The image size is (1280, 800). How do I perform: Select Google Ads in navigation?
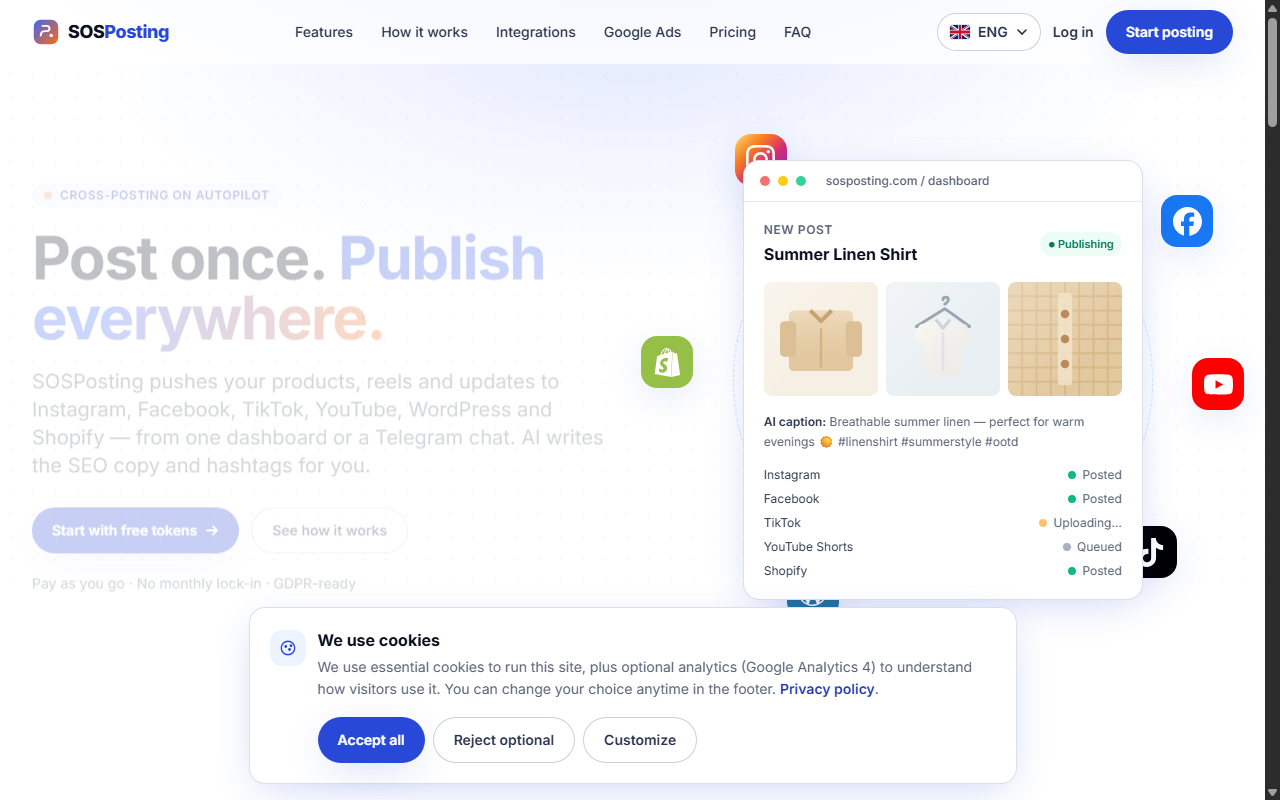(x=642, y=32)
